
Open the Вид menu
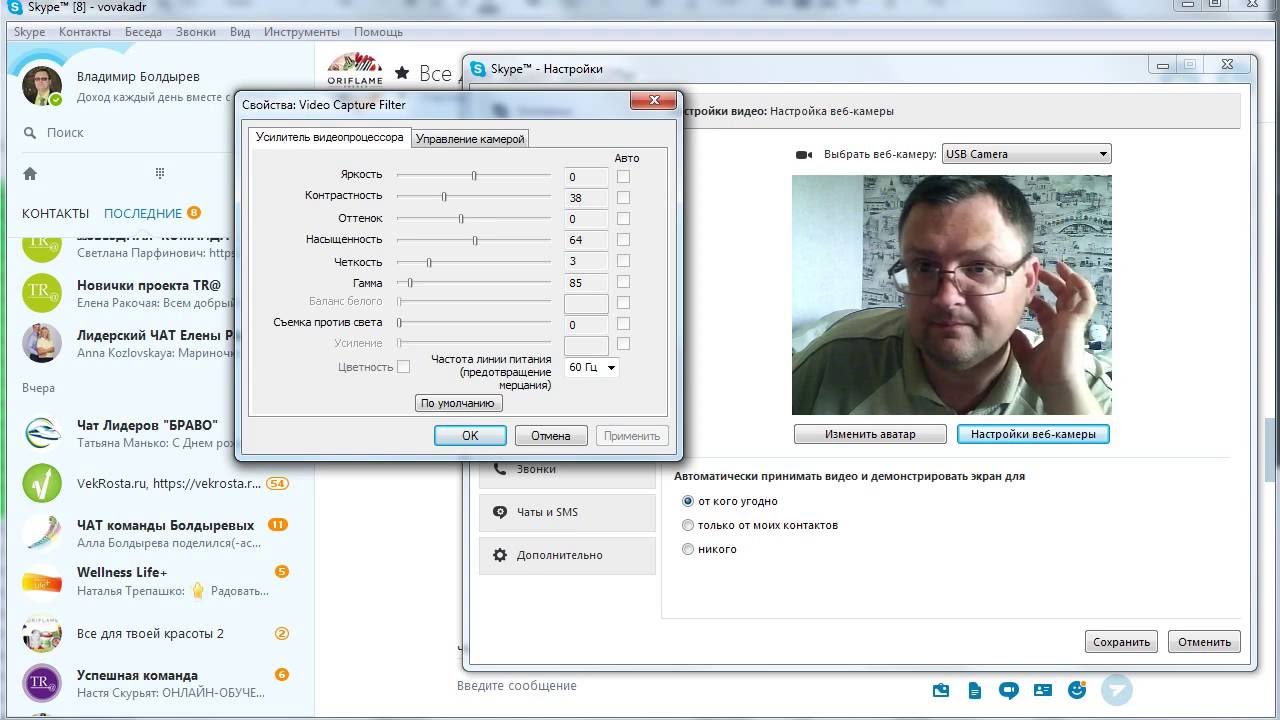[x=240, y=32]
